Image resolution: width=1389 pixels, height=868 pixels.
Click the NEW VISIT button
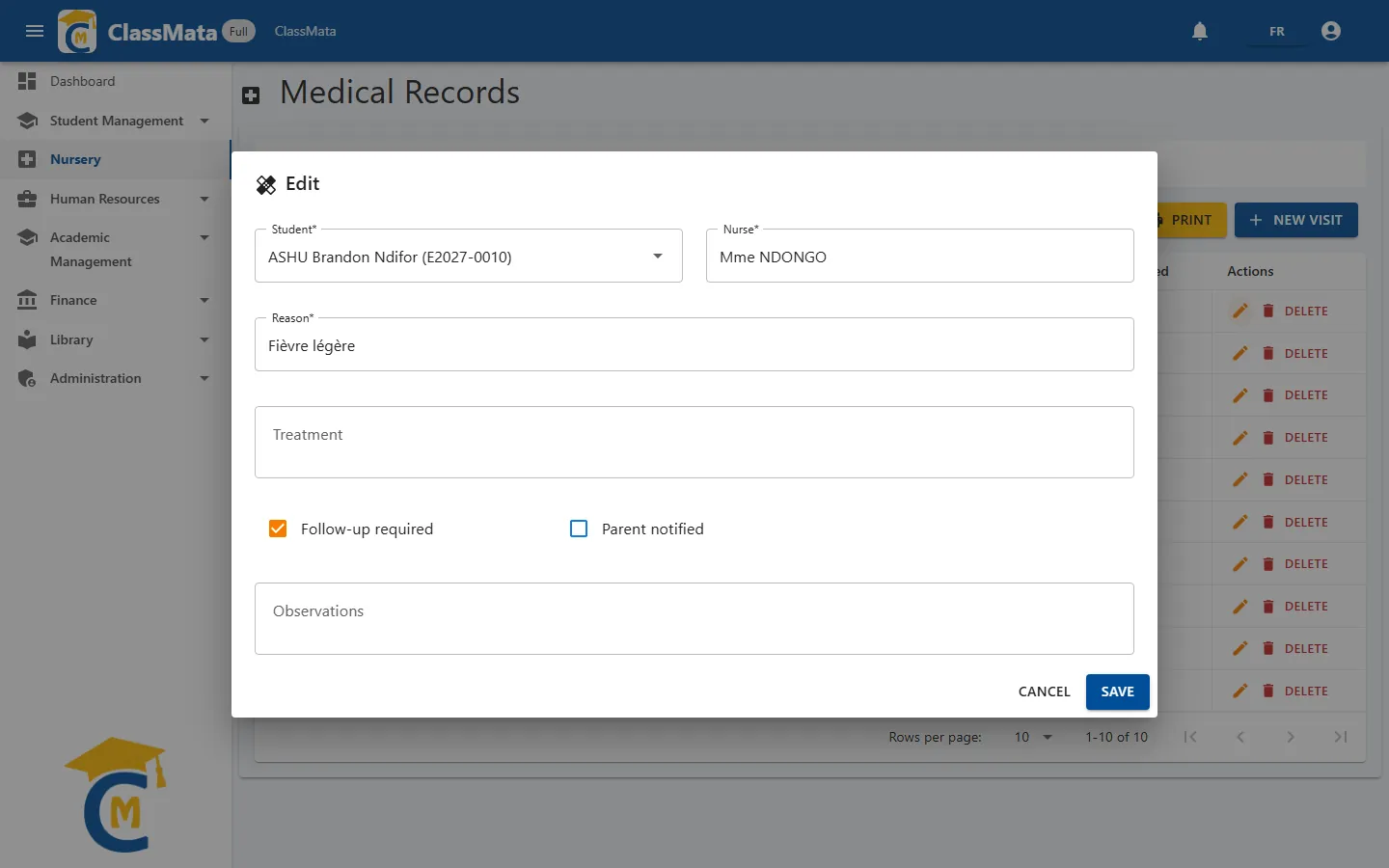pyautogui.click(x=1296, y=220)
